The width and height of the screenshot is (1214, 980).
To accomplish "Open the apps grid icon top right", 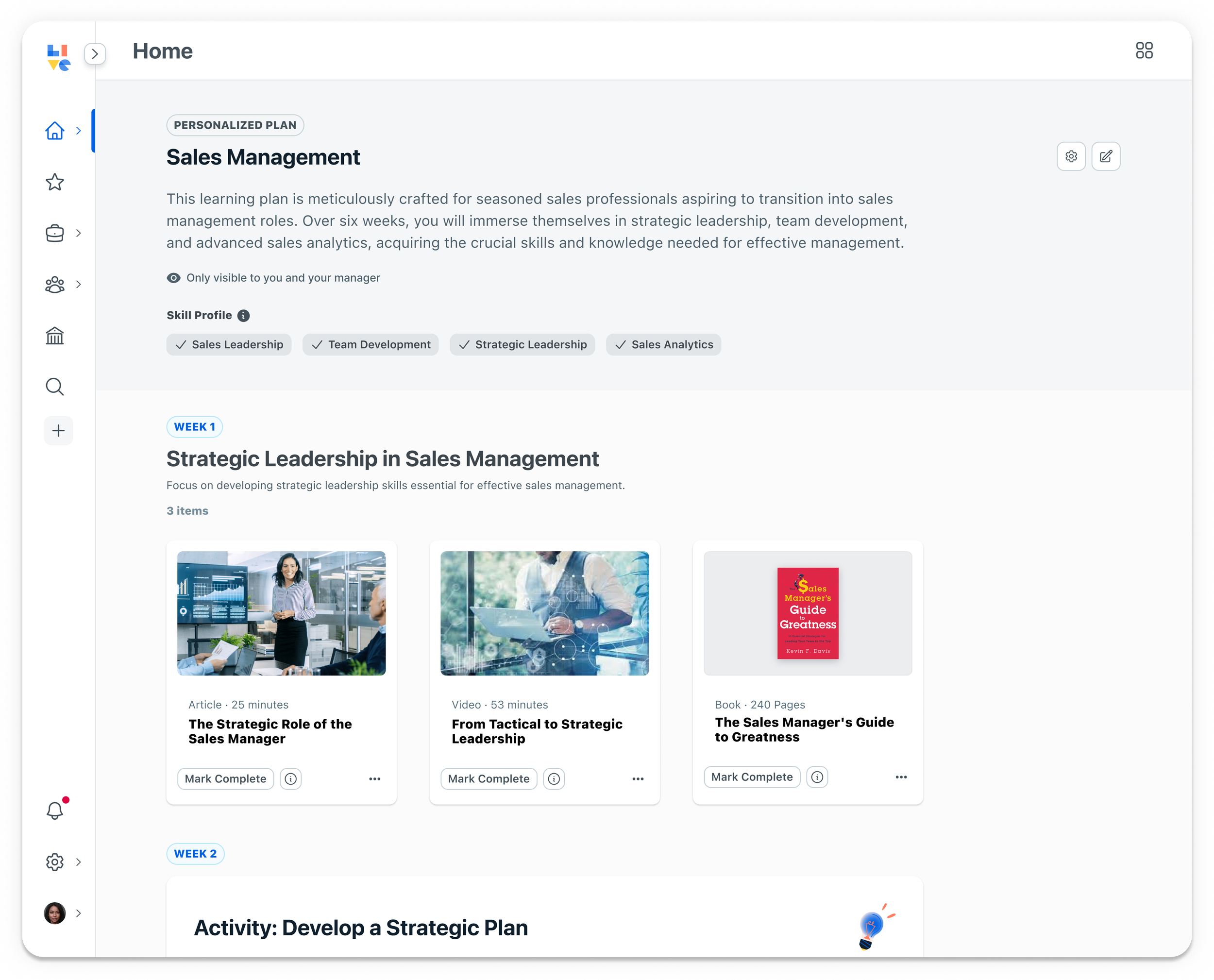I will (1144, 51).
